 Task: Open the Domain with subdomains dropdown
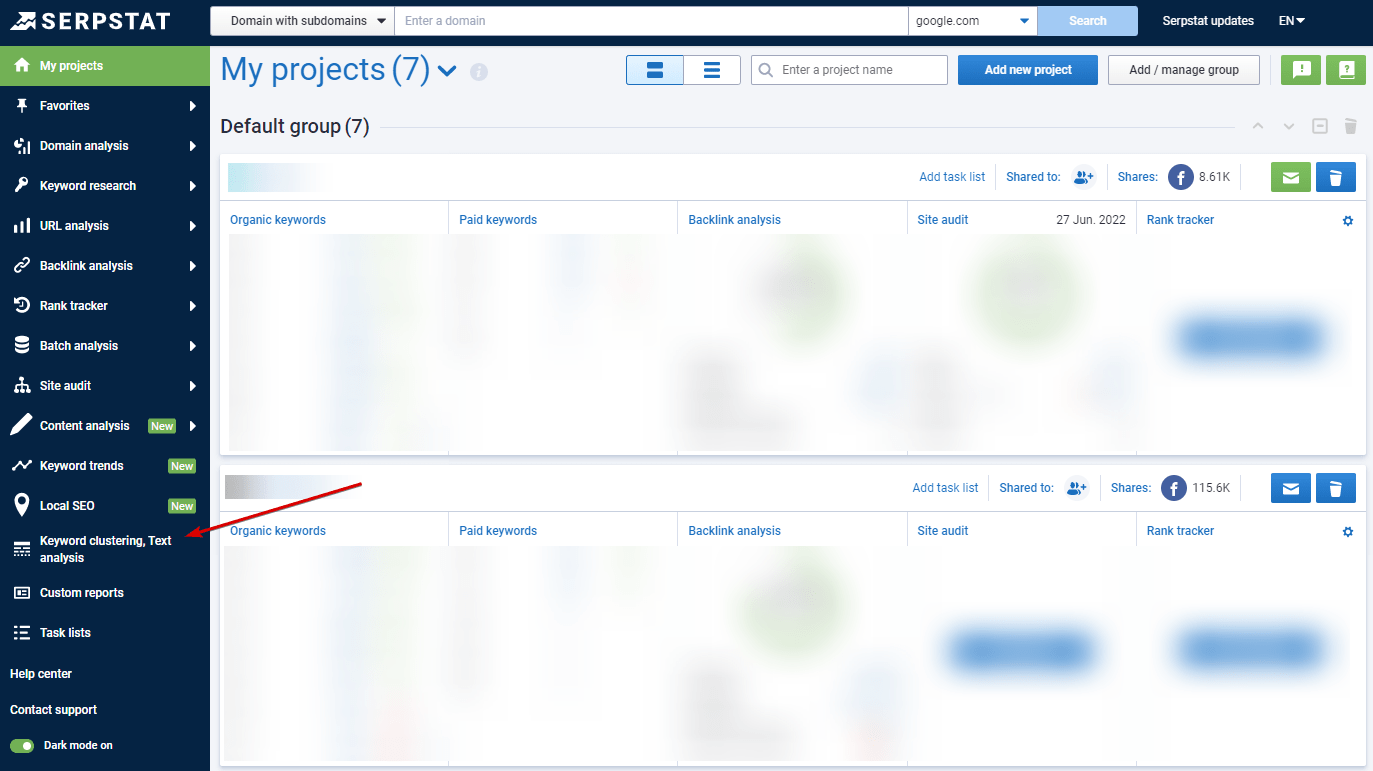click(302, 20)
